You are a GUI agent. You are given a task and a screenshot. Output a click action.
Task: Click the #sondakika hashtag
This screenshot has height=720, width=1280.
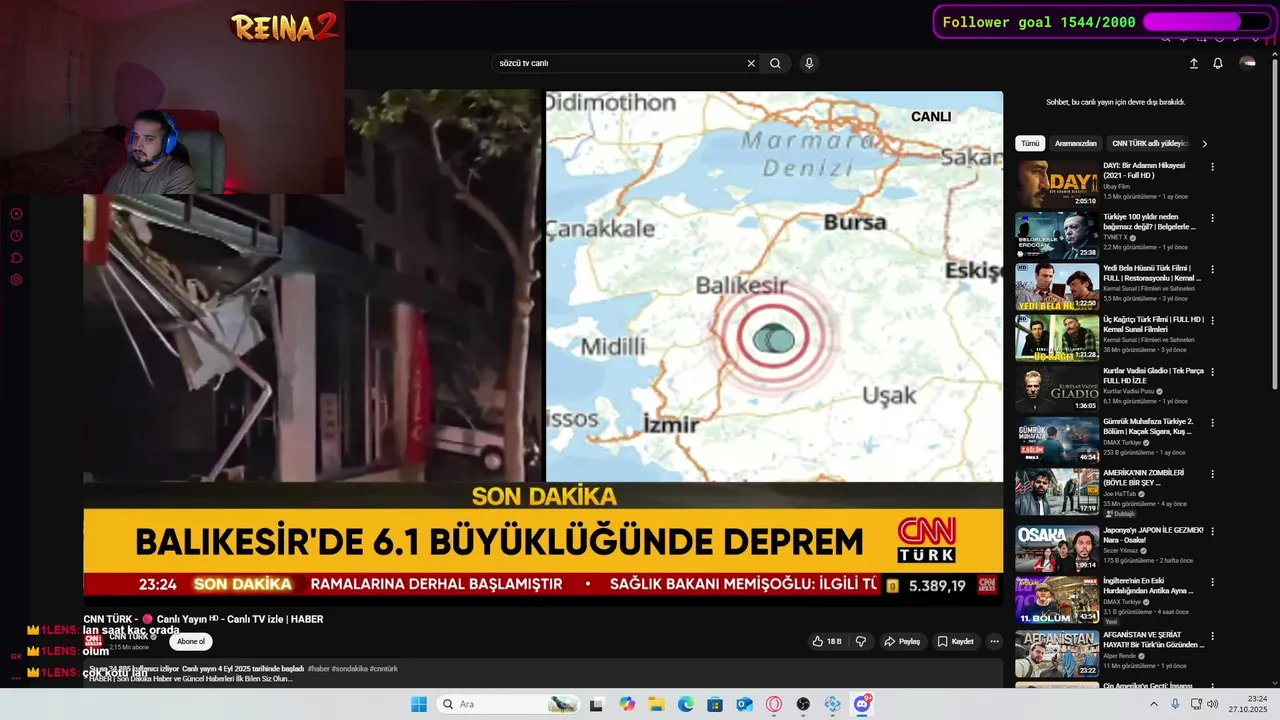350,668
